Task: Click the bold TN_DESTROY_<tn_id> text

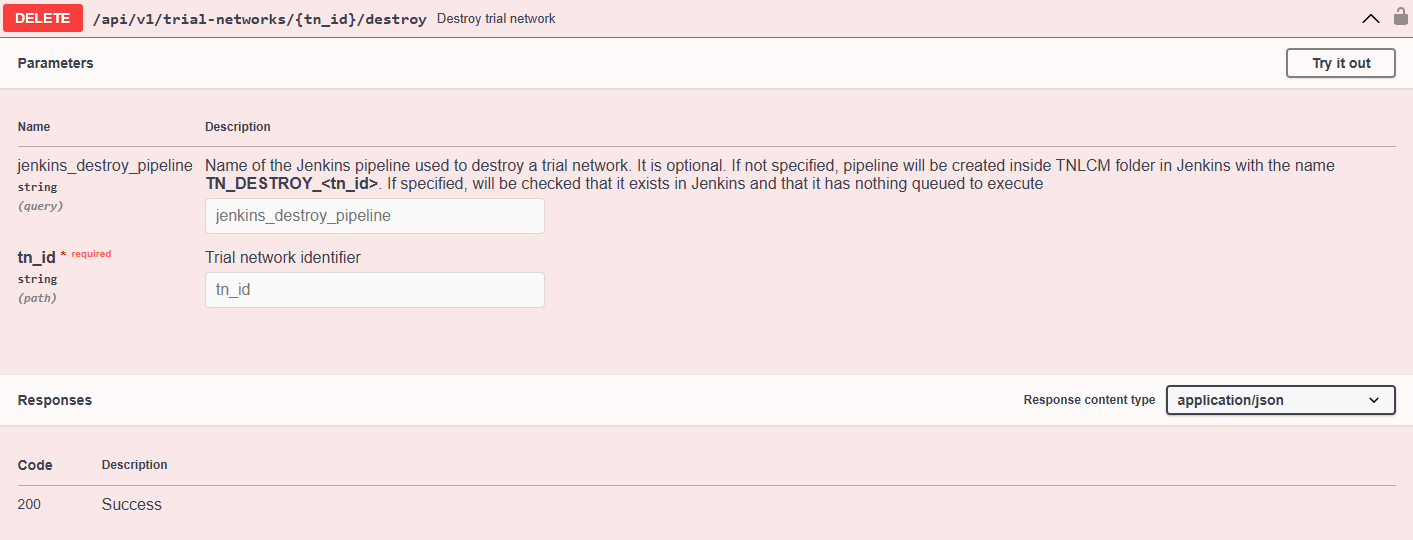Action: click(292, 184)
